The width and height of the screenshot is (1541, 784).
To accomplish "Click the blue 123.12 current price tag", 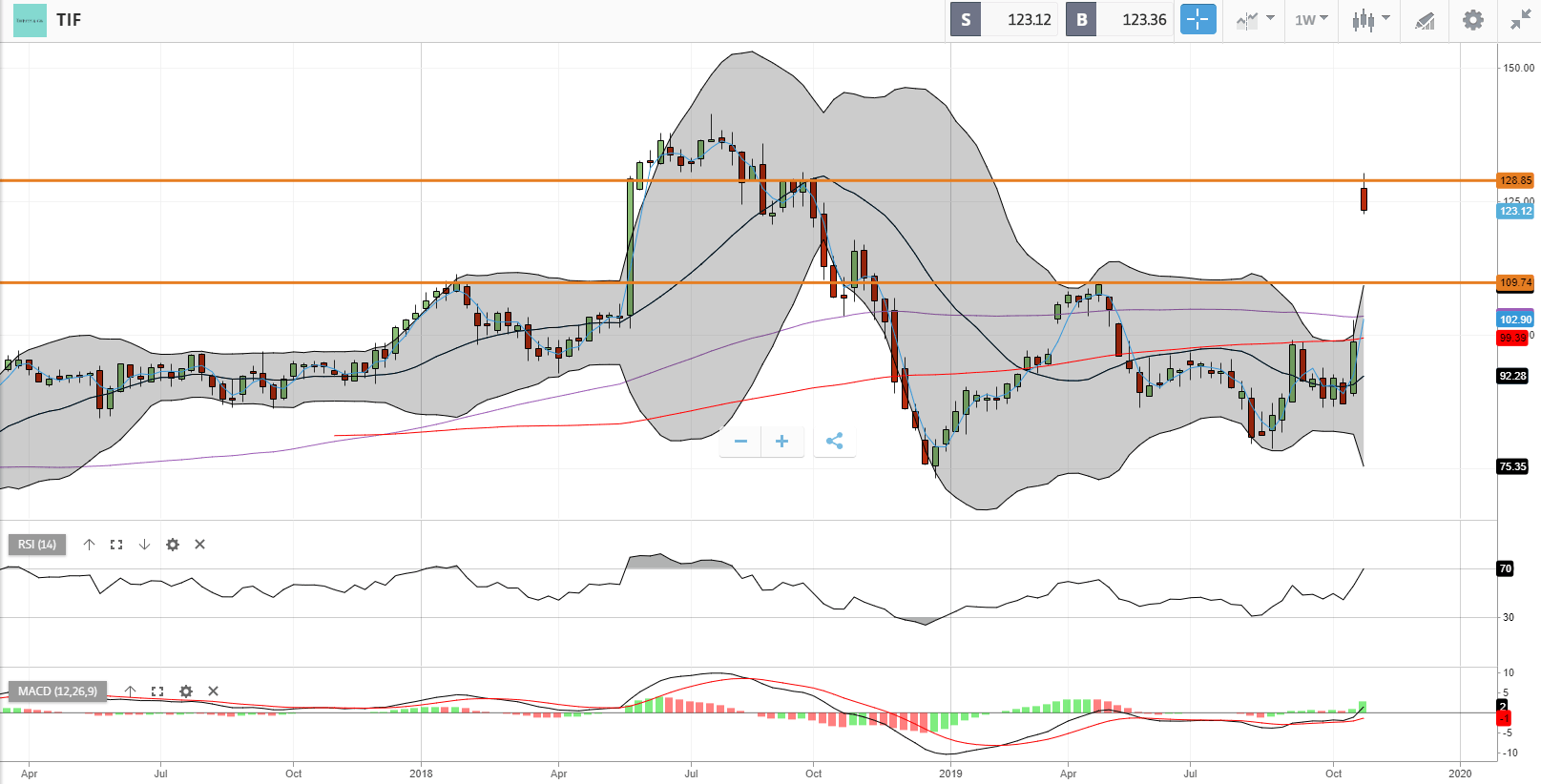I will 1515,212.
